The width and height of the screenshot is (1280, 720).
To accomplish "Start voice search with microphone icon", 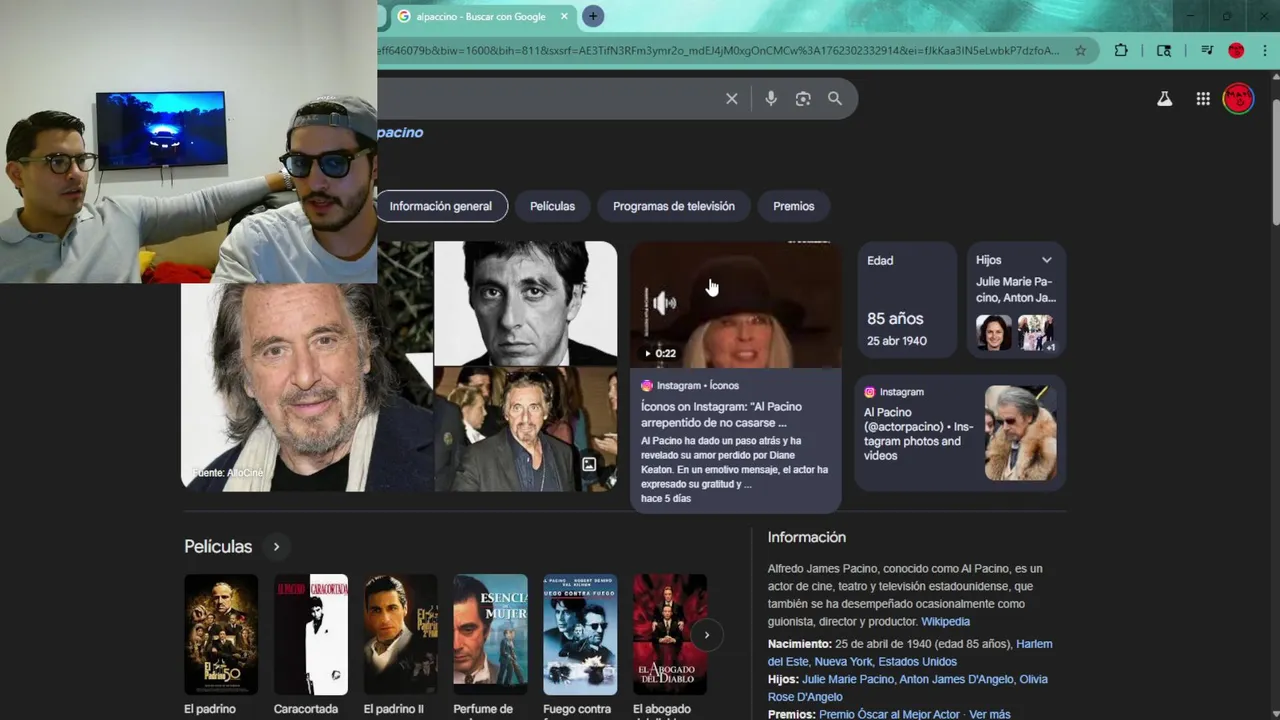I will tap(771, 99).
